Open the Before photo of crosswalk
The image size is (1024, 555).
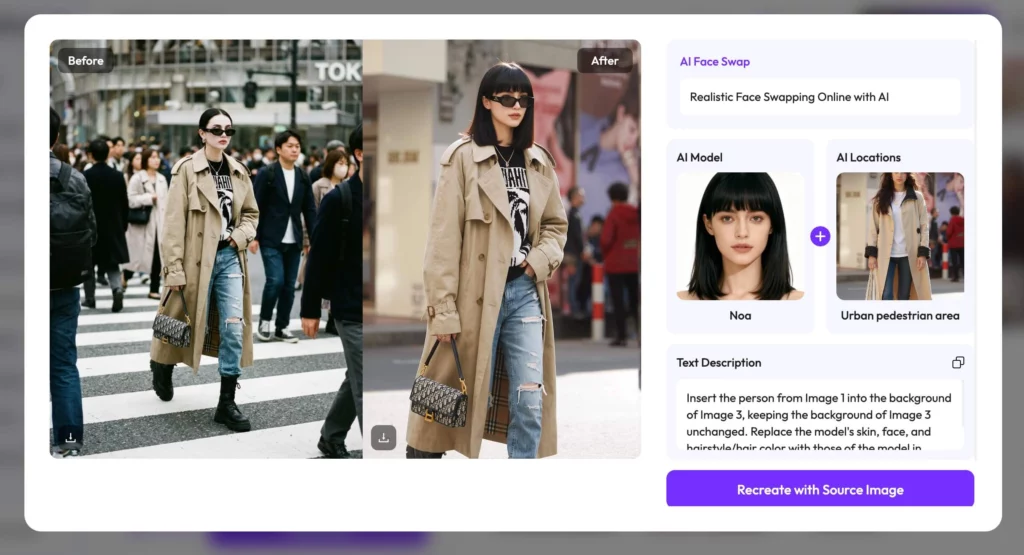tap(206, 249)
